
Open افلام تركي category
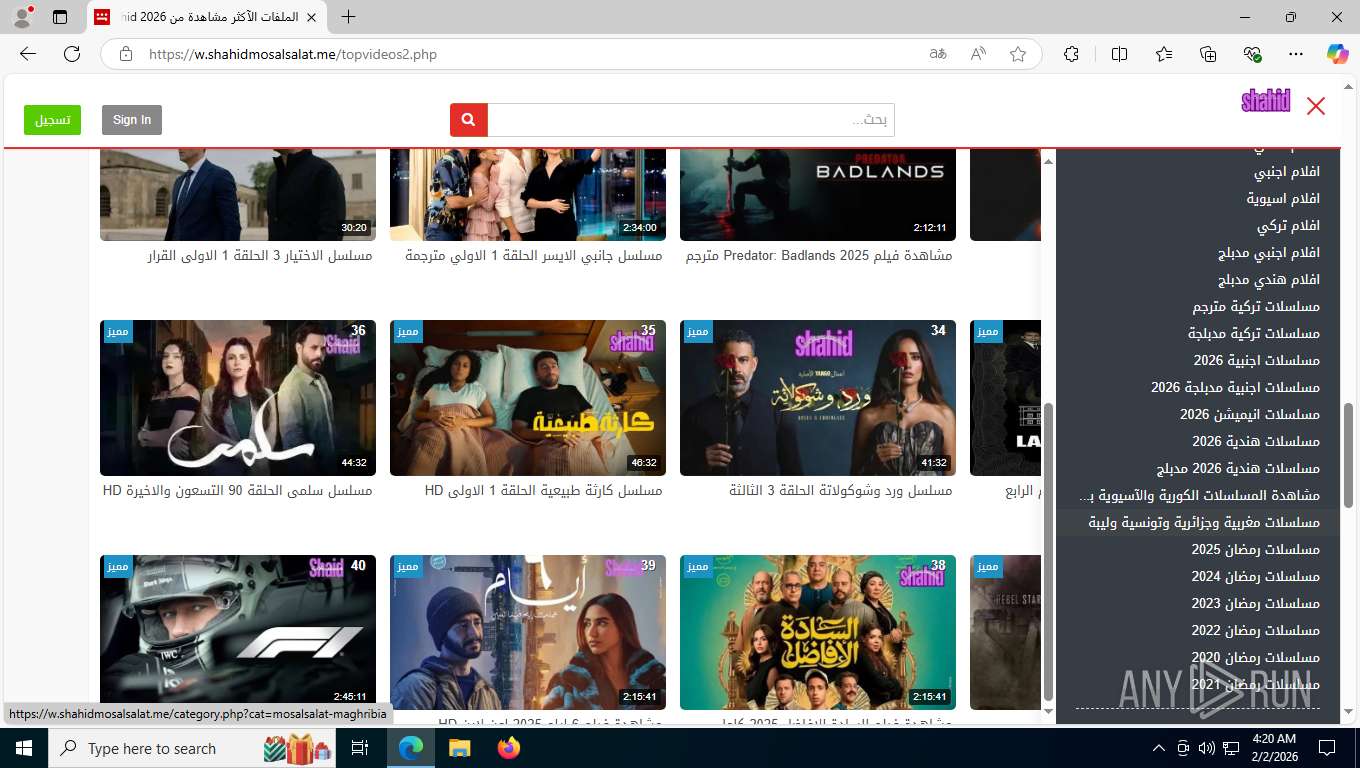[1288, 226]
